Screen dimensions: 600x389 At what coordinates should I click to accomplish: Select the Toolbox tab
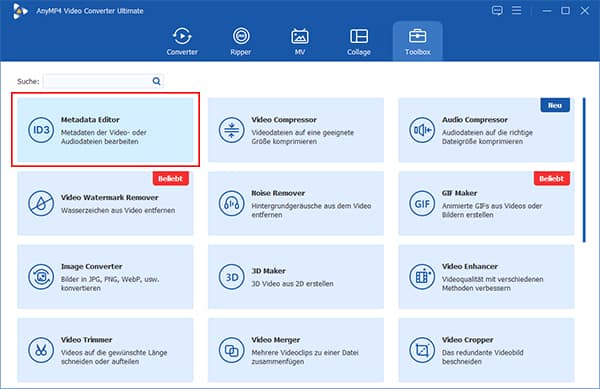coord(417,41)
